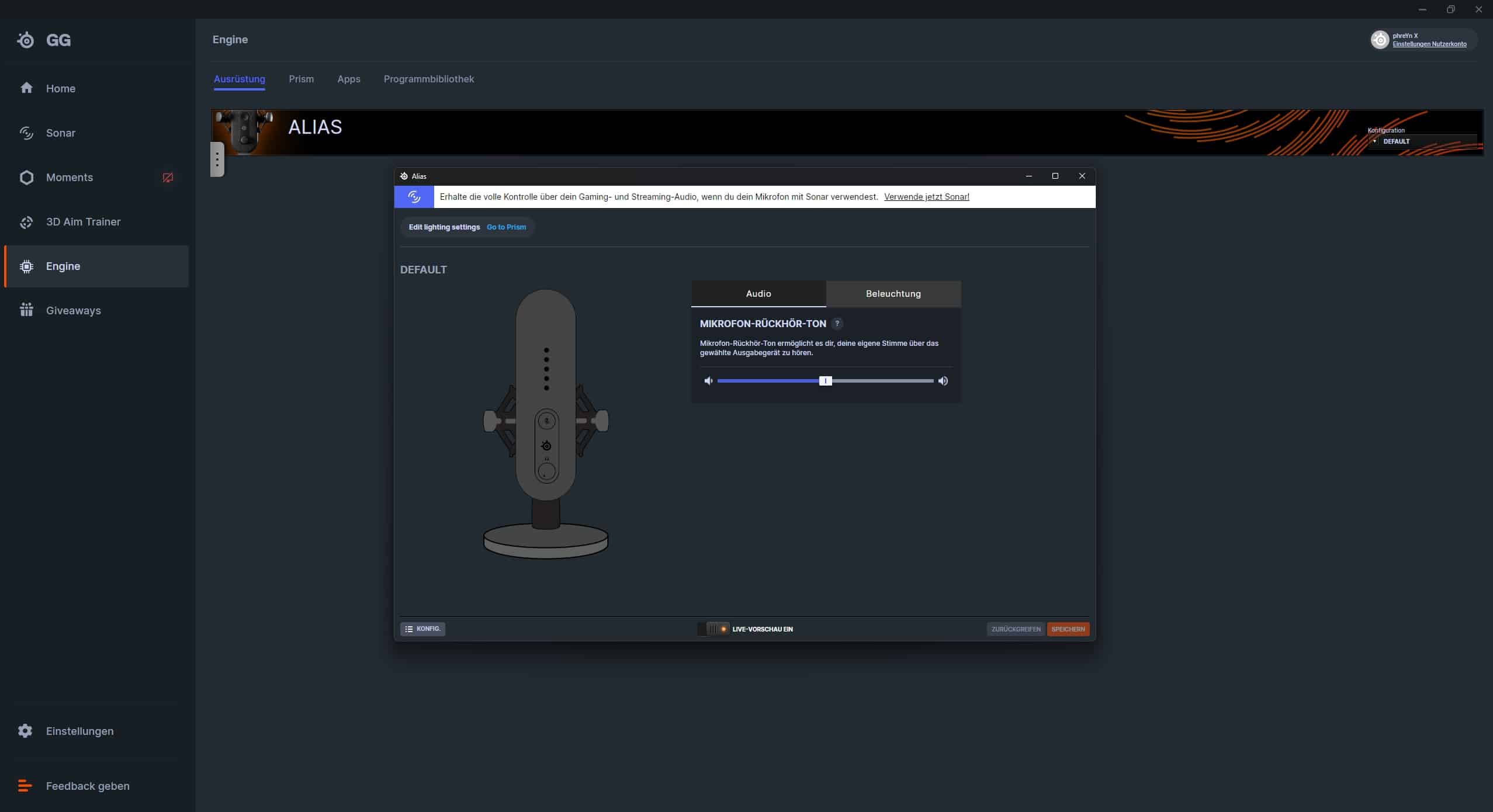Open the Konfiguration DEFAULT dropdown
The height and width of the screenshot is (812, 1493).
1420,141
